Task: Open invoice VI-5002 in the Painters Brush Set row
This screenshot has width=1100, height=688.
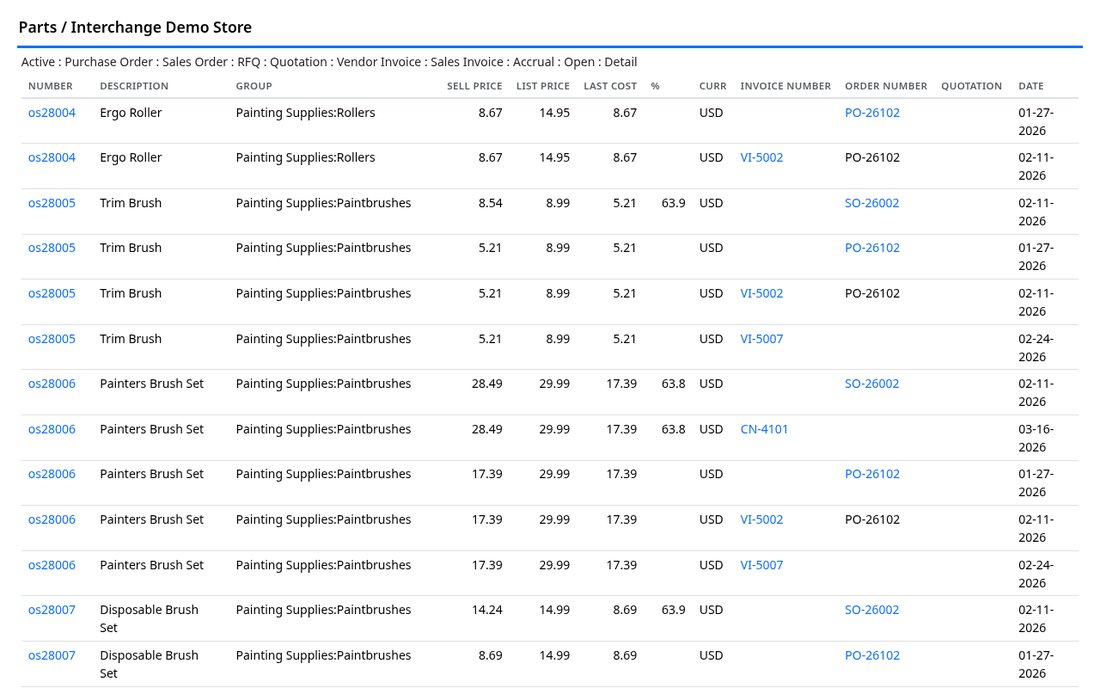Action: coord(762,520)
